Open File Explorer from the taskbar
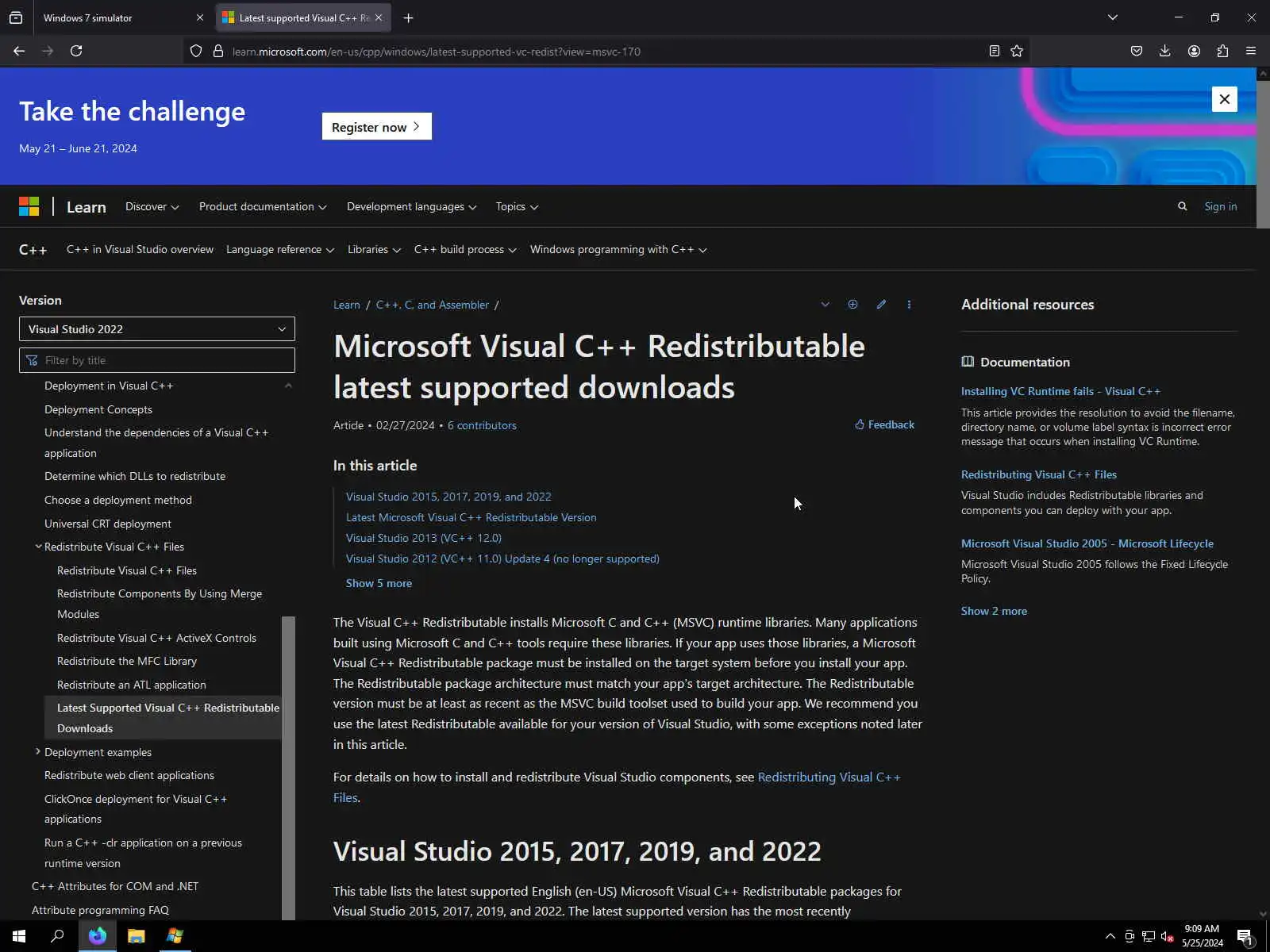This screenshot has height=952, width=1270. click(x=137, y=936)
